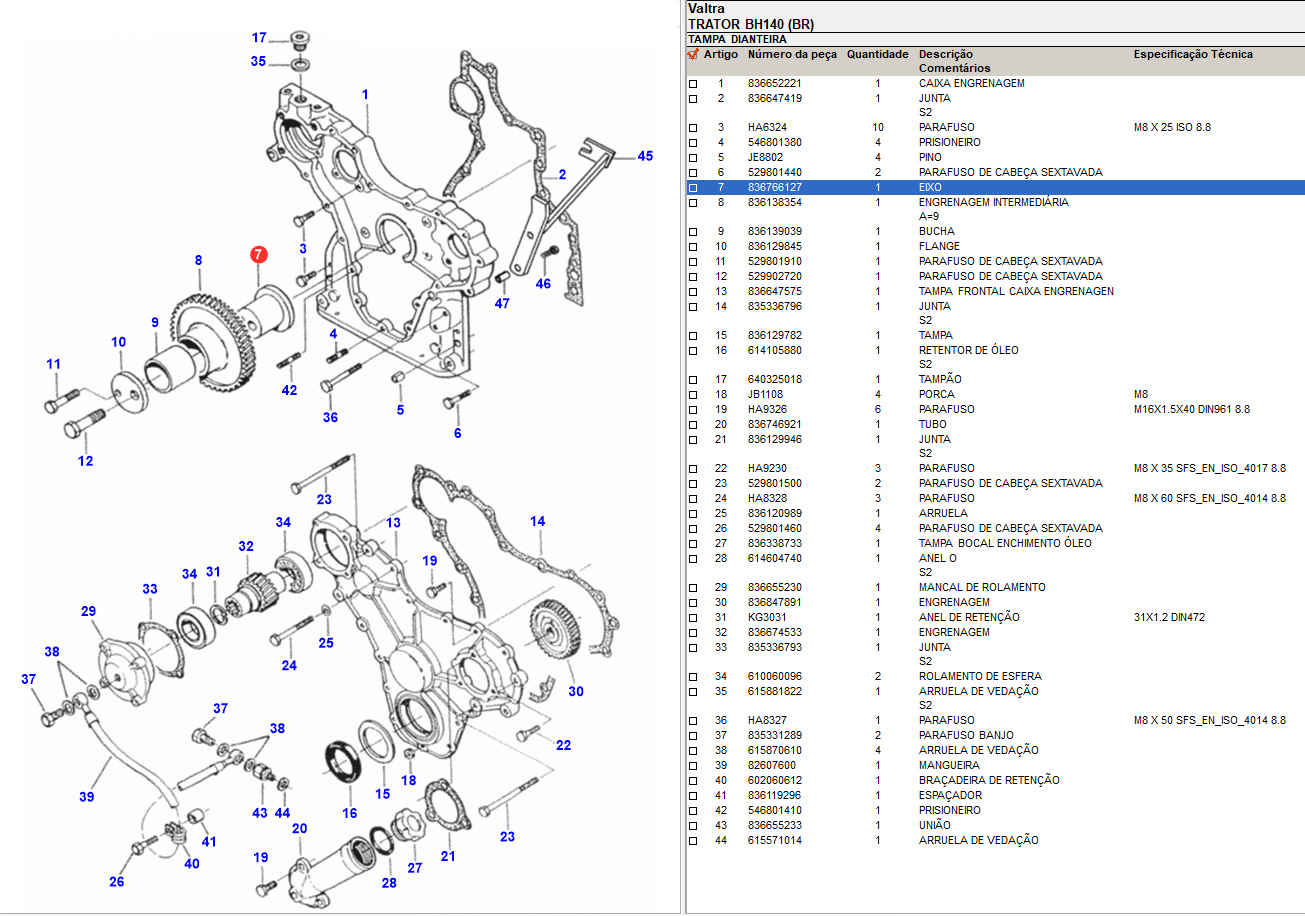Click the red checkmark icon in table header

692,54
